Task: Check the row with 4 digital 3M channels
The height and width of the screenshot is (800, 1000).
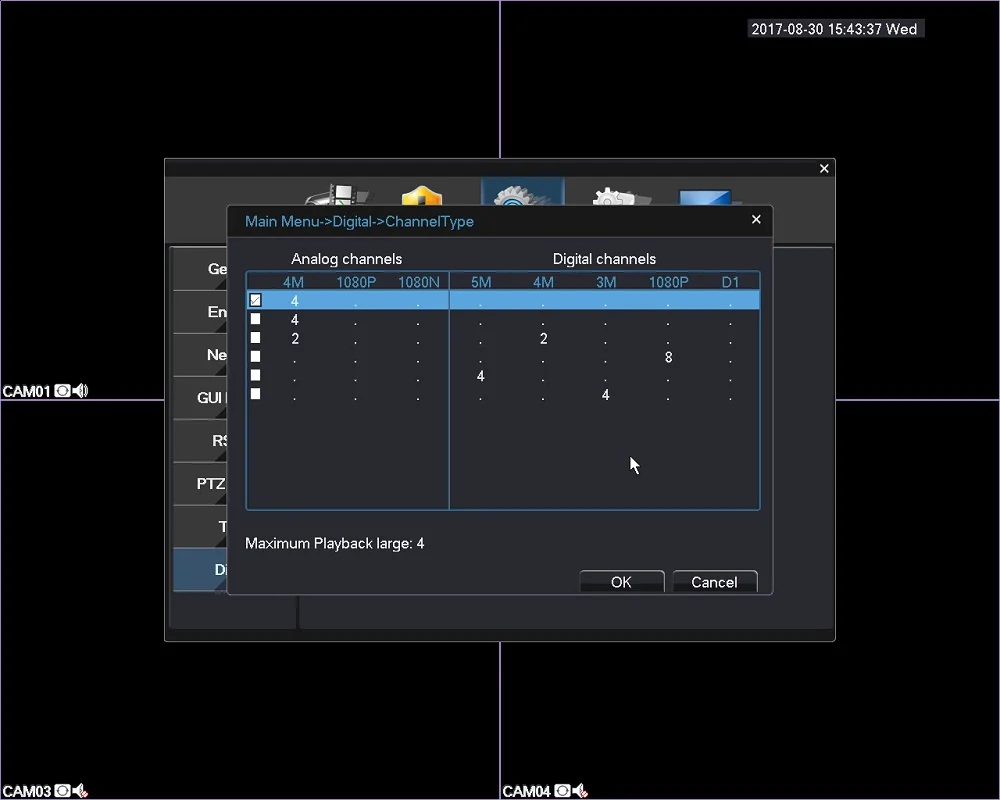Action: (x=256, y=394)
